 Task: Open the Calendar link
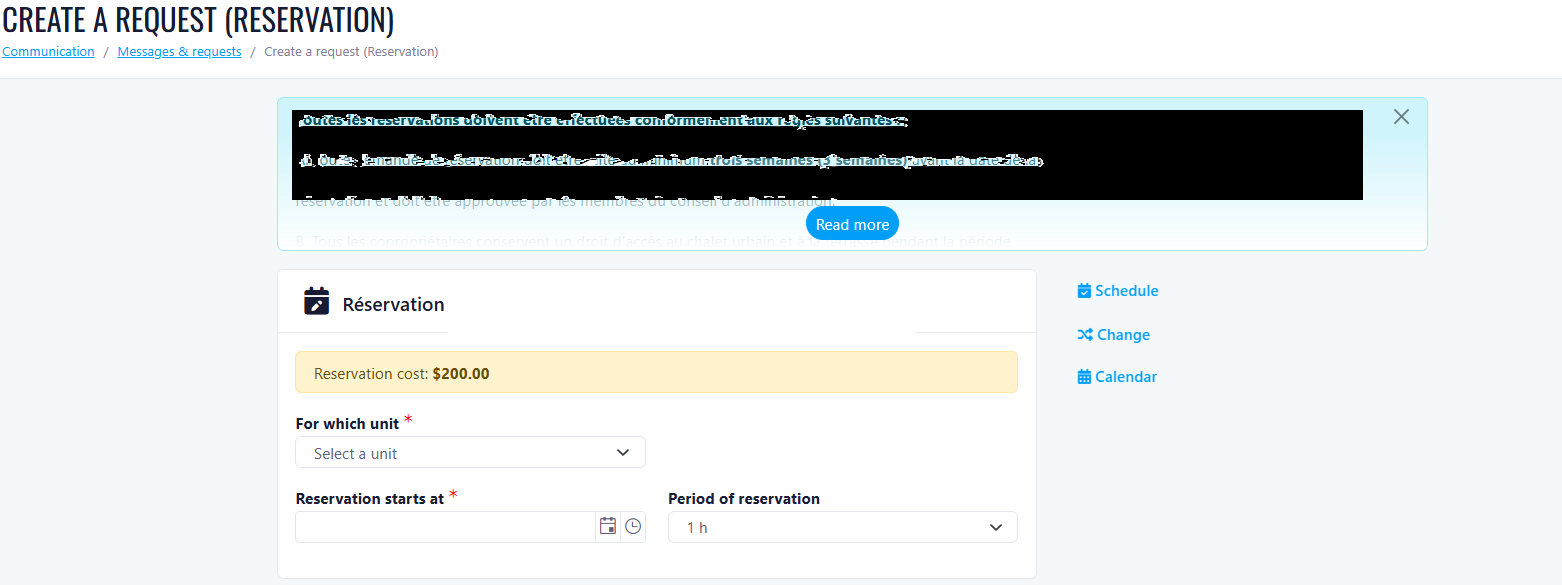1117,377
